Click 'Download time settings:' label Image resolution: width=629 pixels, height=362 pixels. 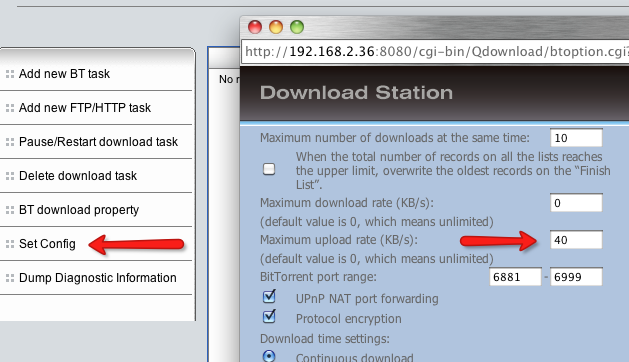click(x=325, y=339)
